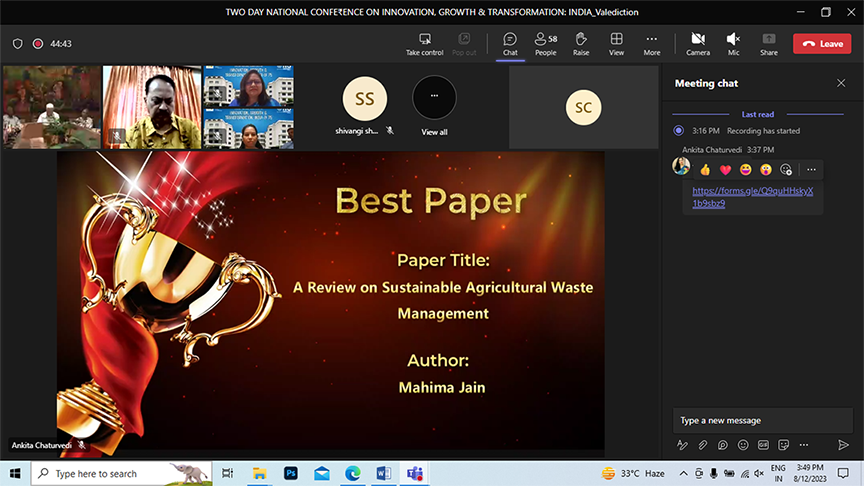Open the View layout menu
The height and width of the screenshot is (486, 864).
616,43
